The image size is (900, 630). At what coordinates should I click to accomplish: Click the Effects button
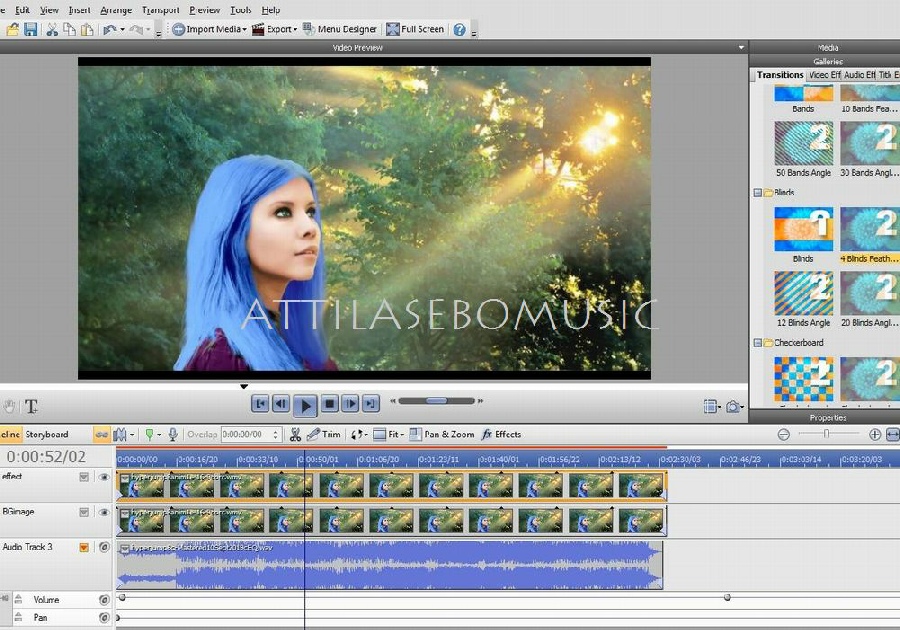(x=502, y=434)
